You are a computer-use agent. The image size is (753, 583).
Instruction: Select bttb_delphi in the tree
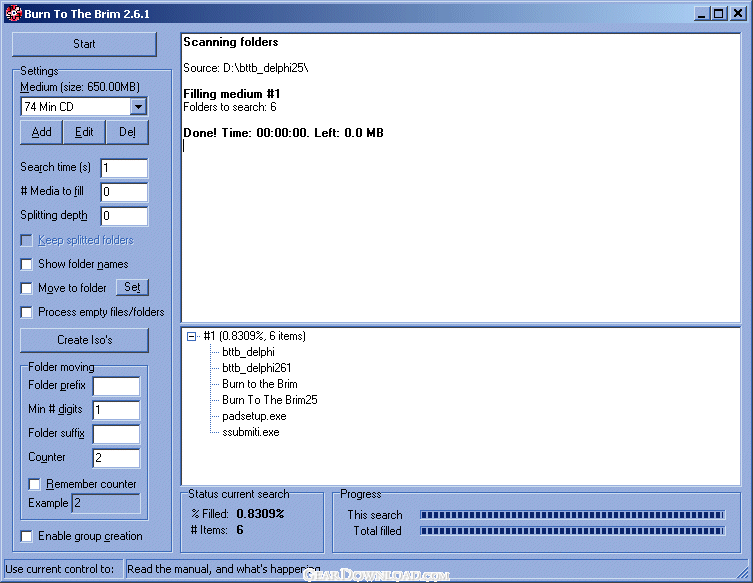(248, 352)
